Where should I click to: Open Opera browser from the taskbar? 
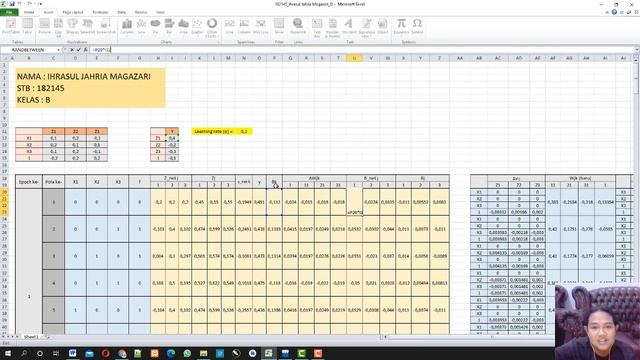coord(105,353)
